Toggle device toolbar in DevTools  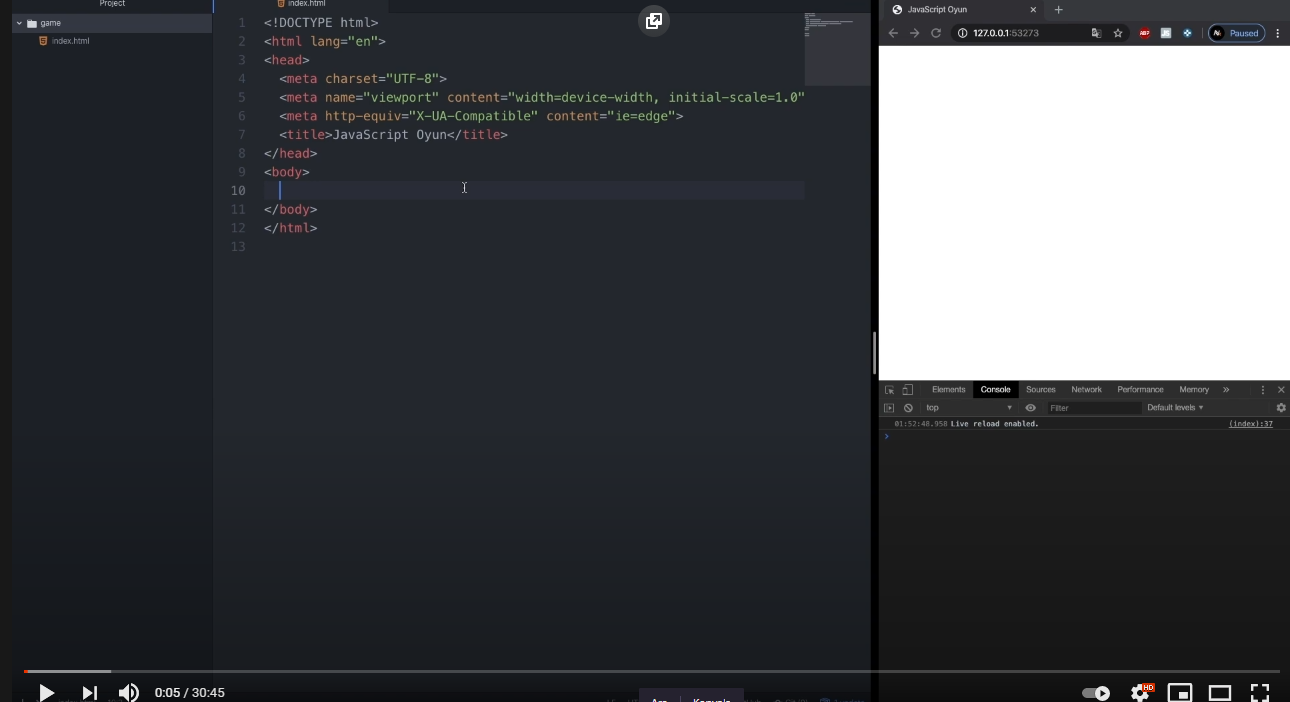908,389
